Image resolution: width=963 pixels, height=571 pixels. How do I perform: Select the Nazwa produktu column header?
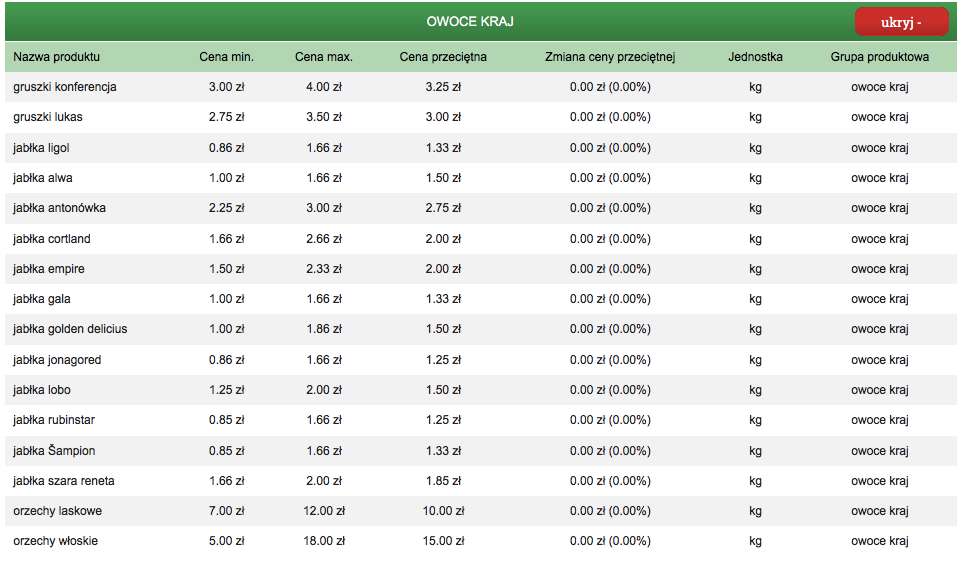click(57, 57)
